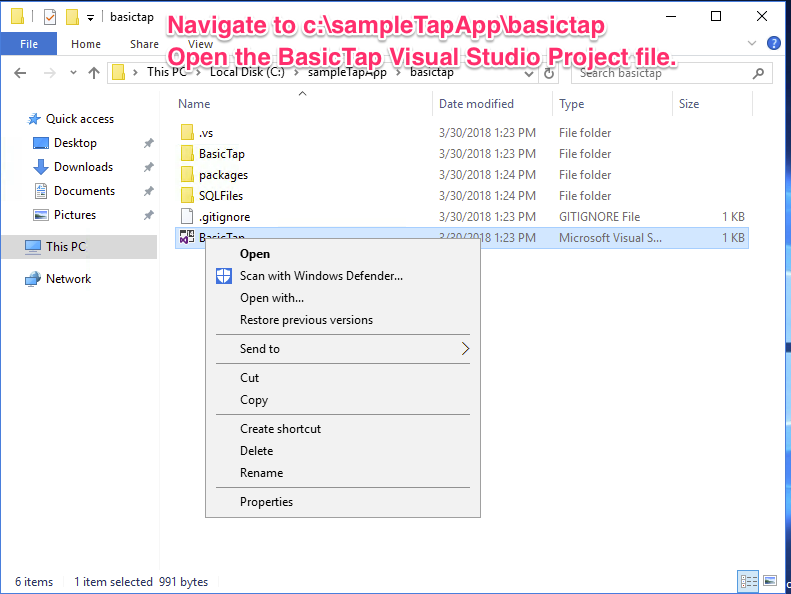Screen dimensions: 791x594
Task: Refresh the basictap folder view
Action: click(549, 74)
